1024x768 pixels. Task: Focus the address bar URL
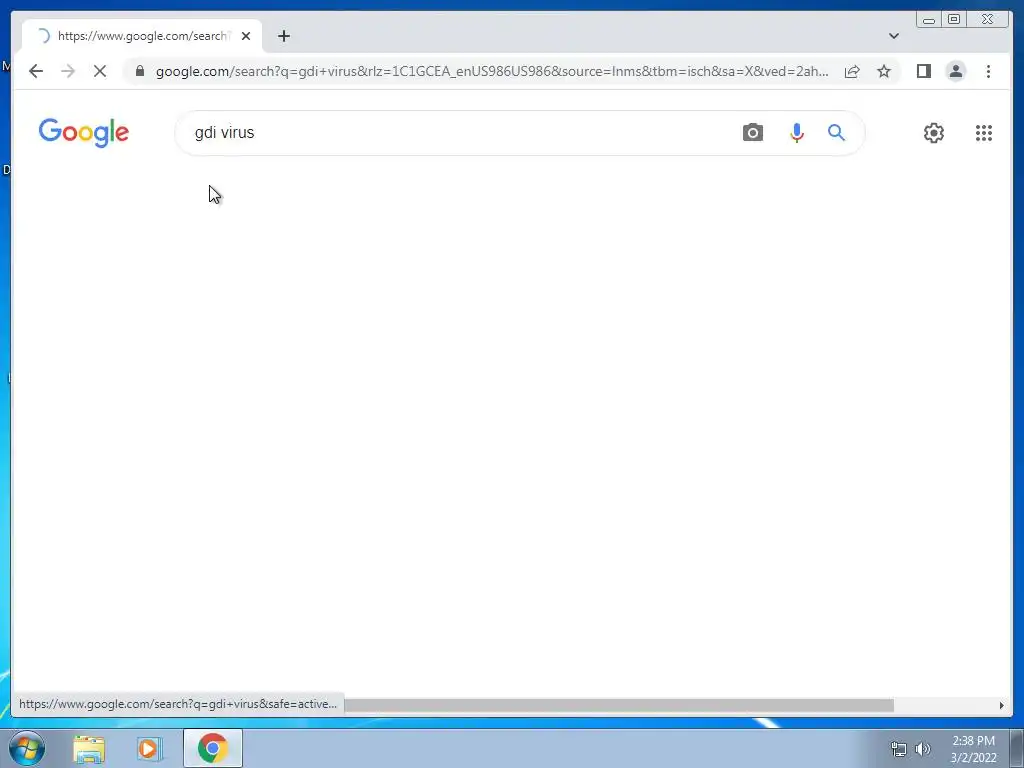point(492,71)
